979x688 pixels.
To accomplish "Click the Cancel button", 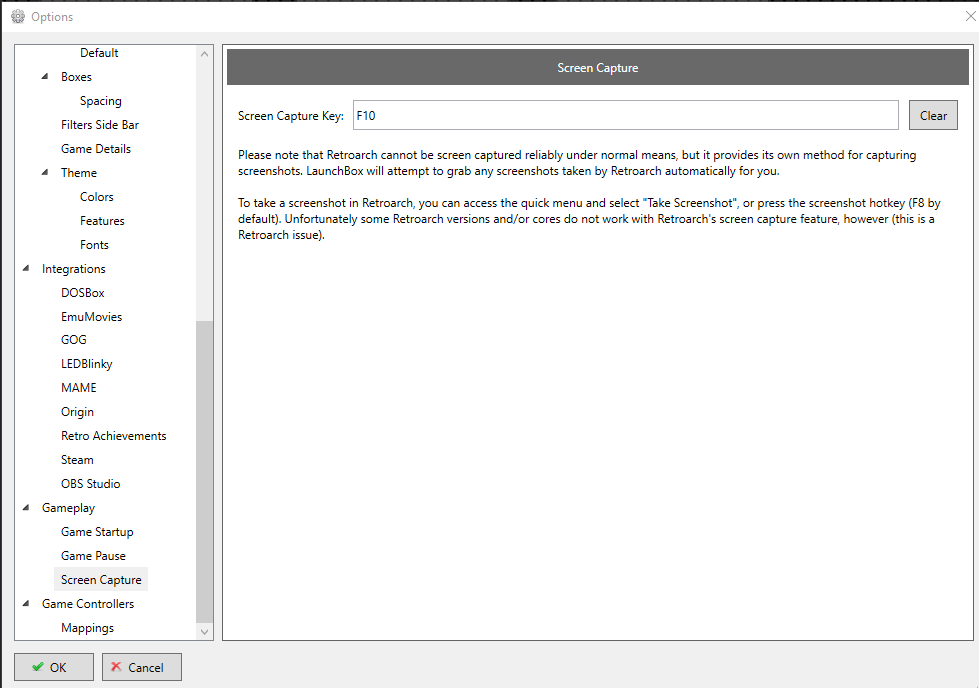I will point(142,667).
